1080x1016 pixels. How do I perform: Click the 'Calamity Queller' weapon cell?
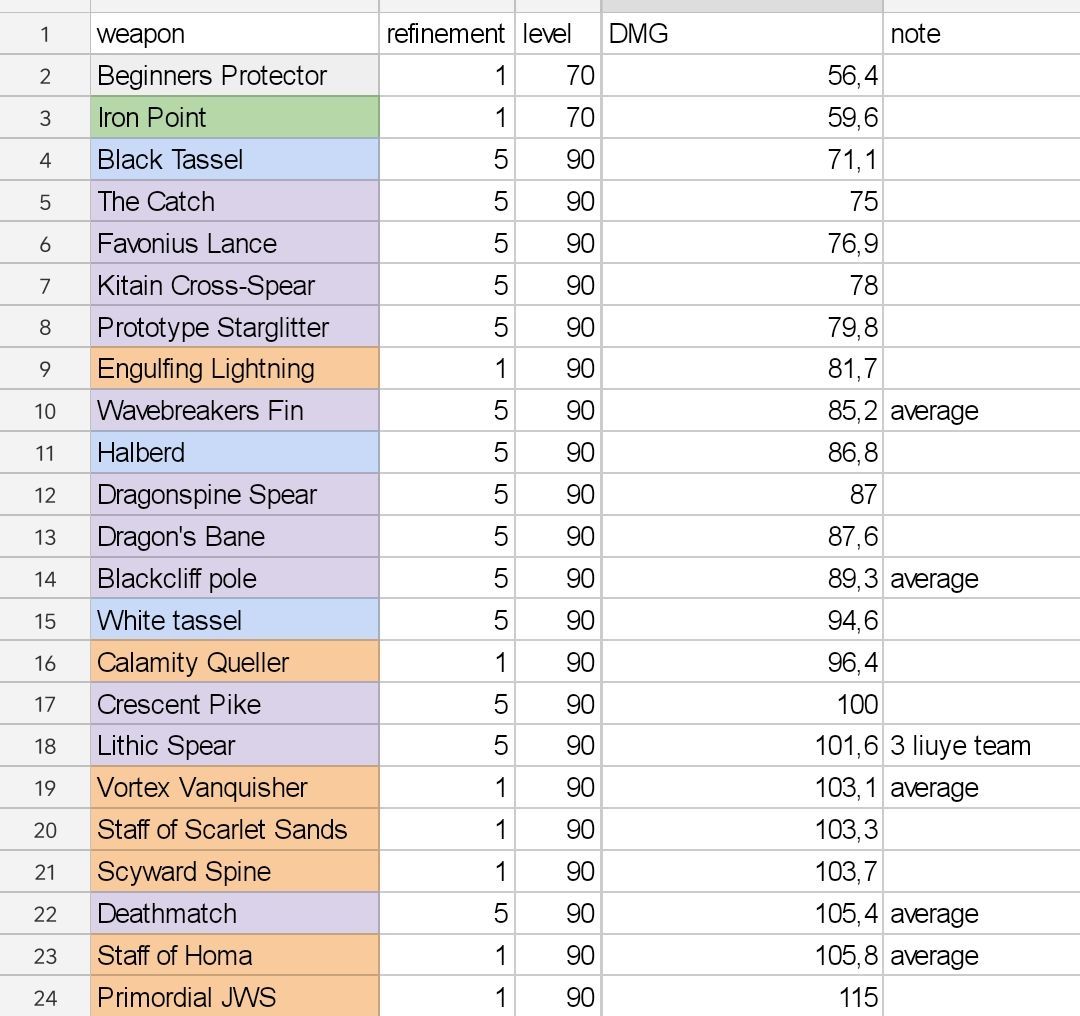234,662
